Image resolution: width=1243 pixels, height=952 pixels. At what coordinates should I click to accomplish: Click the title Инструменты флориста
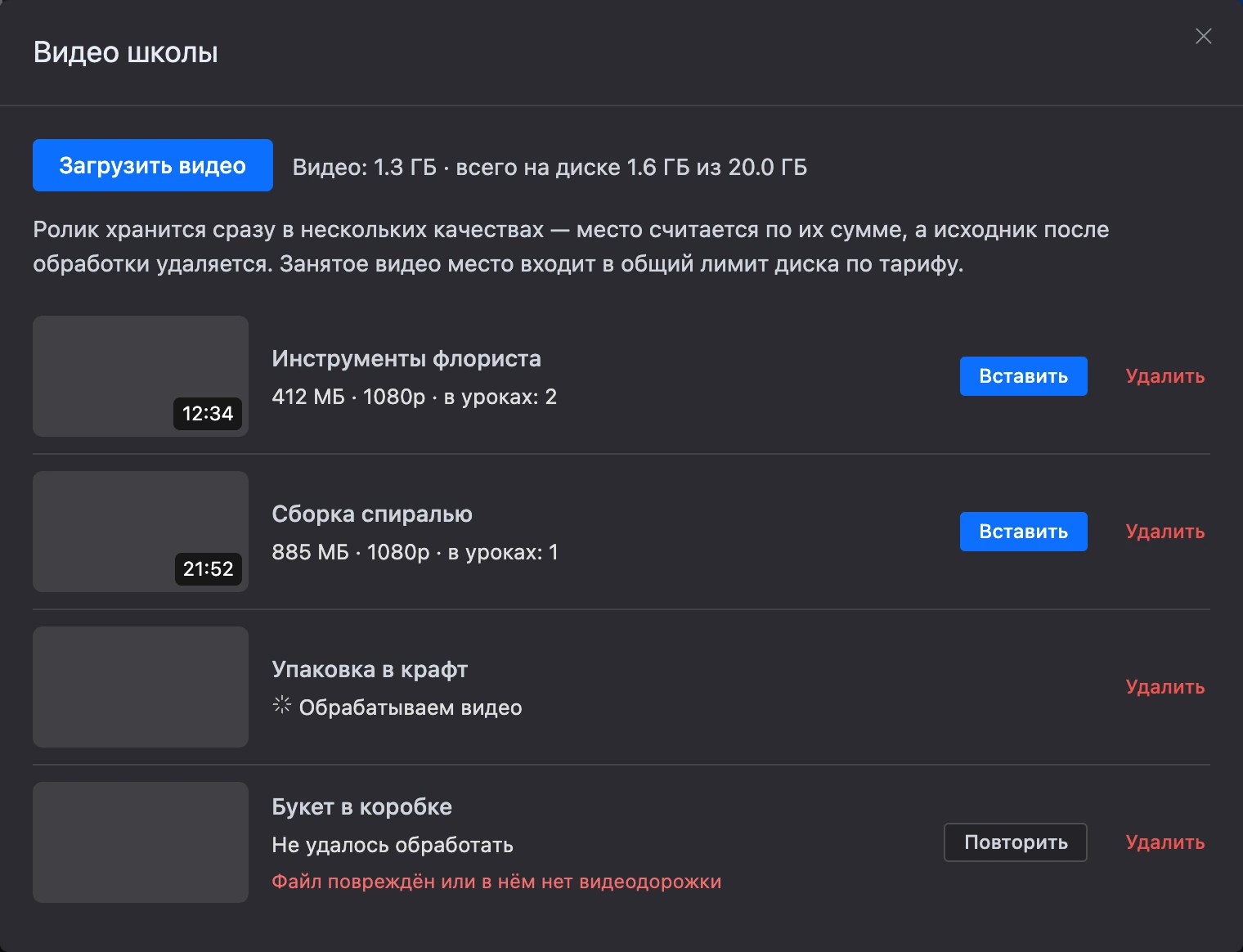coord(406,359)
